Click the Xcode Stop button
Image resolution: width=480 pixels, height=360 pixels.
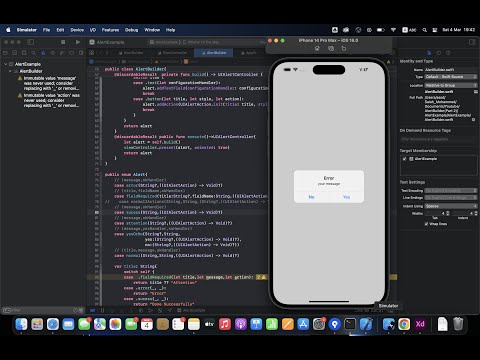pos(63,42)
